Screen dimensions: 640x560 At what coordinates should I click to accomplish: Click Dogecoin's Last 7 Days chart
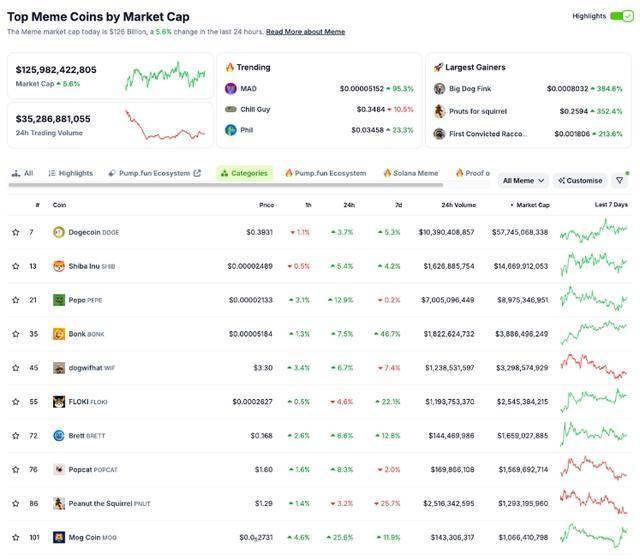pos(593,232)
